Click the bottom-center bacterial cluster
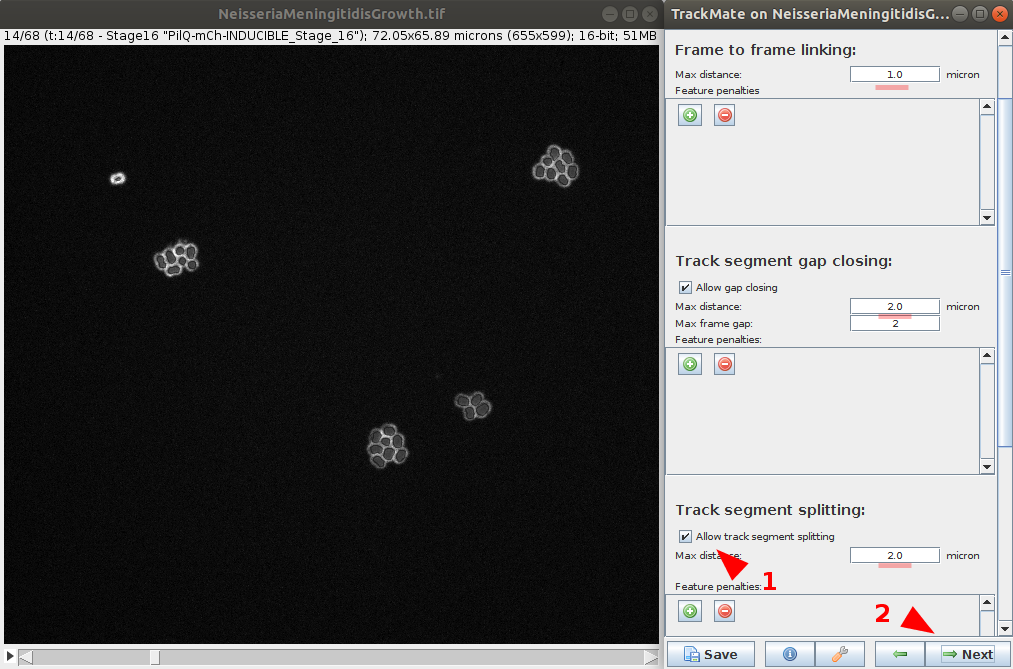The width and height of the screenshot is (1013, 669). click(388, 446)
